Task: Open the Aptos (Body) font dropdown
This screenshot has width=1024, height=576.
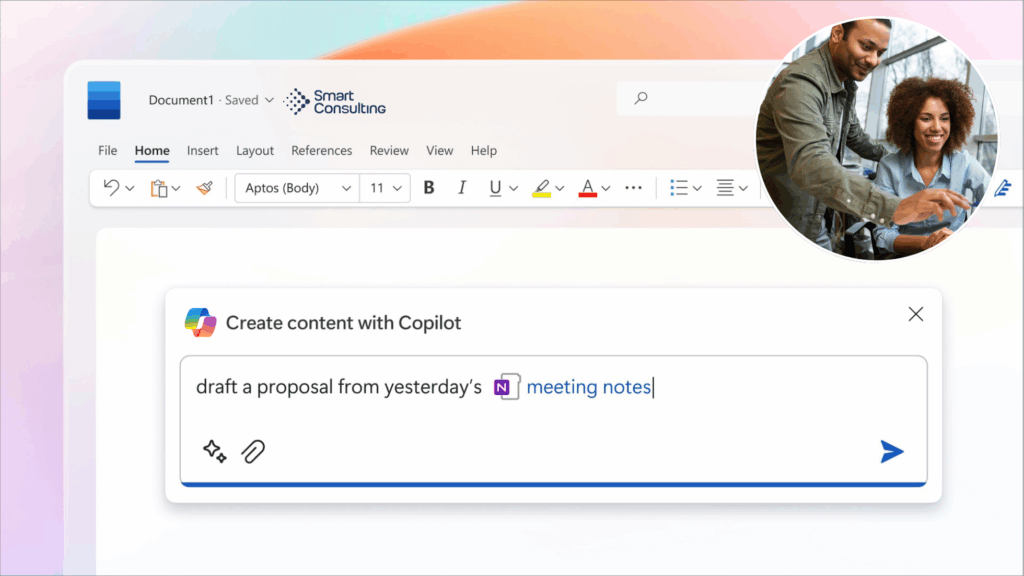Action: 297,188
